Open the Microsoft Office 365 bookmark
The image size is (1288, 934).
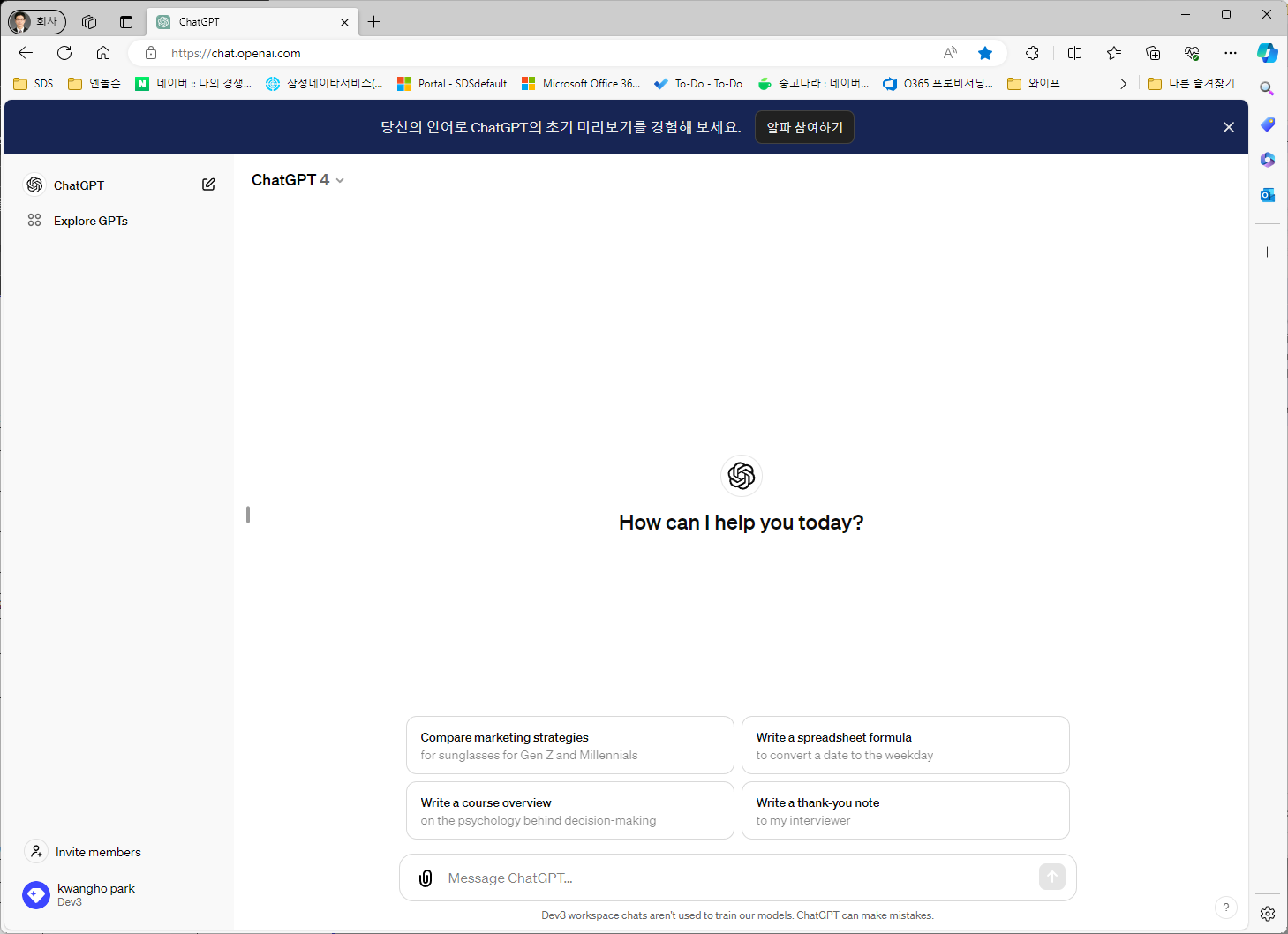pyautogui.click(x=581, y=84)
